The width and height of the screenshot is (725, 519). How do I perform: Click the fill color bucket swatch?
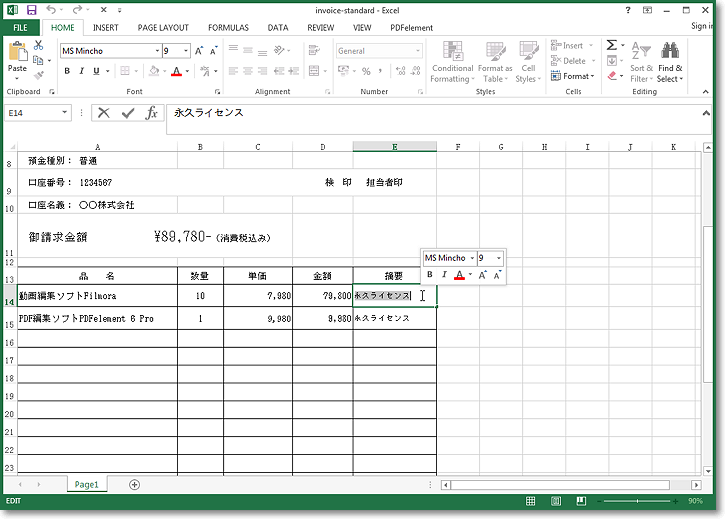point(154,71)
